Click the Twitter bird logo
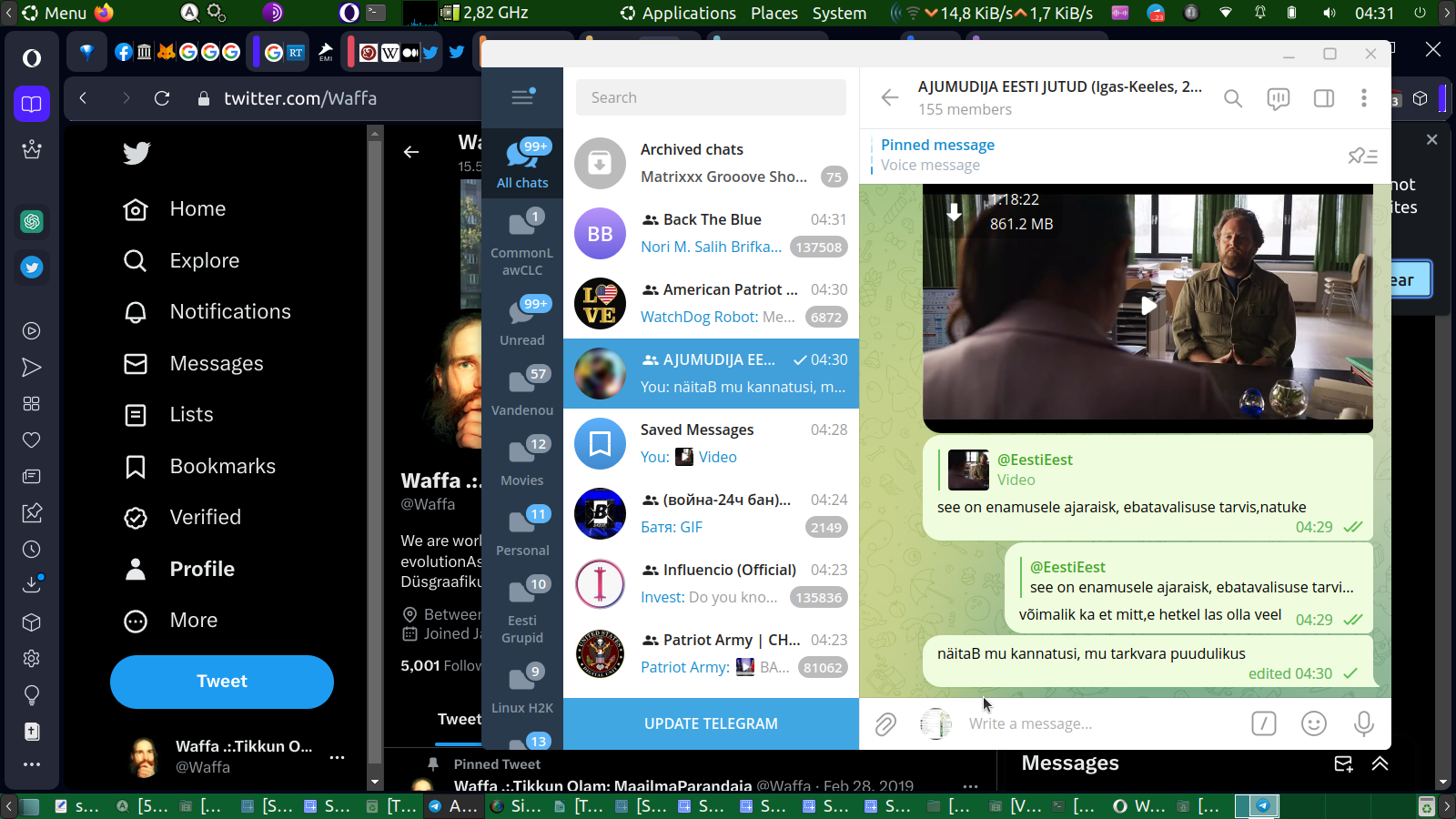The width and height of the screenshot is (1456, 819). tap(136, 153)
